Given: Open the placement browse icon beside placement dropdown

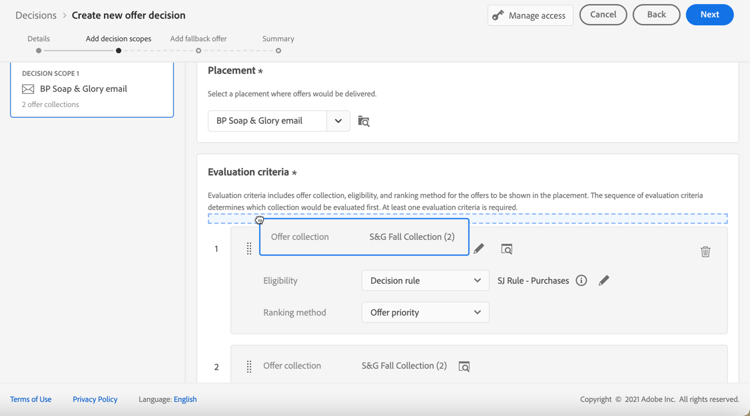Looking at the screenshot, I should pyautogui.click(x=364, y=121).
